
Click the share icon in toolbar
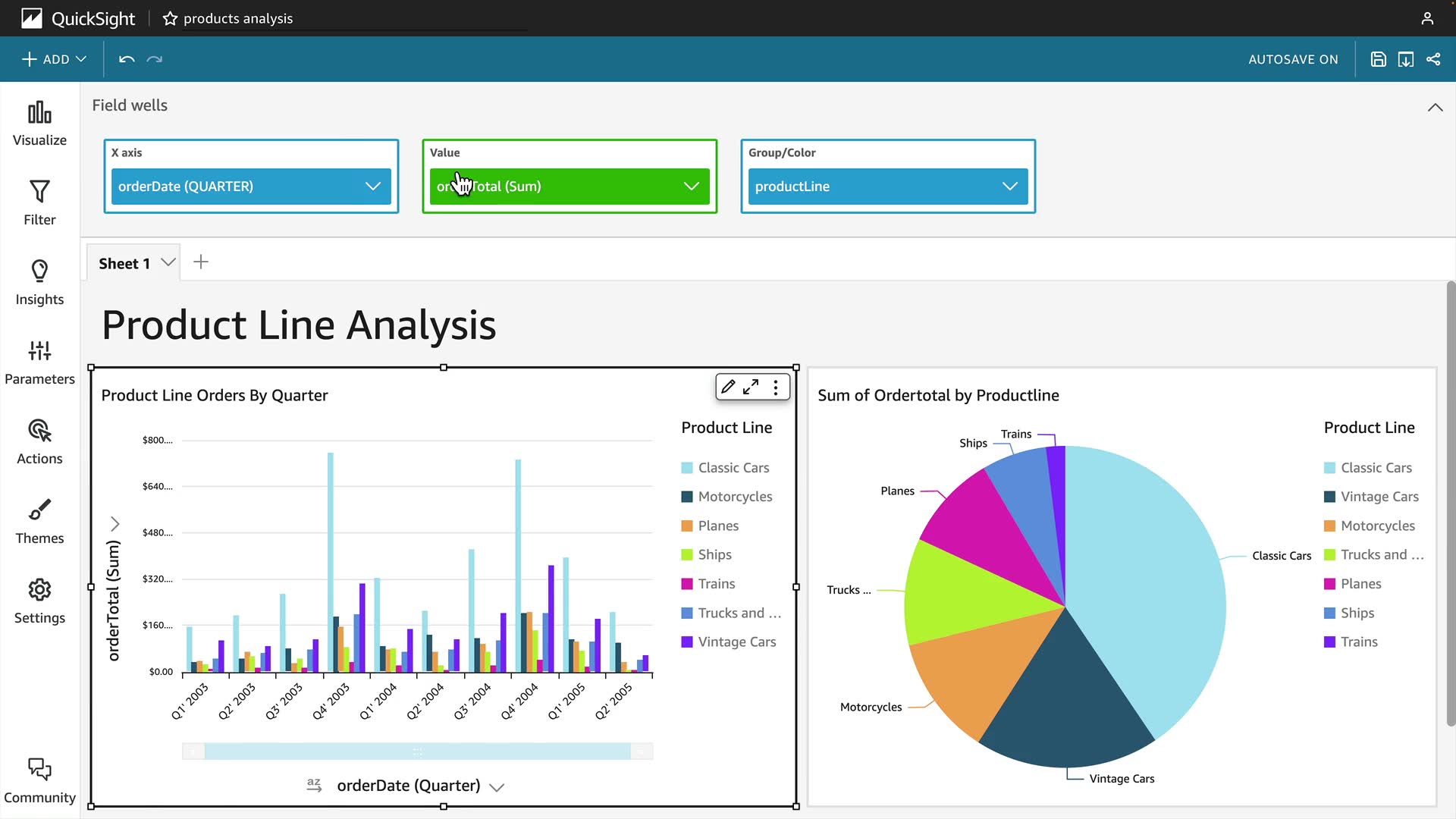click(x=1433, y=59)
